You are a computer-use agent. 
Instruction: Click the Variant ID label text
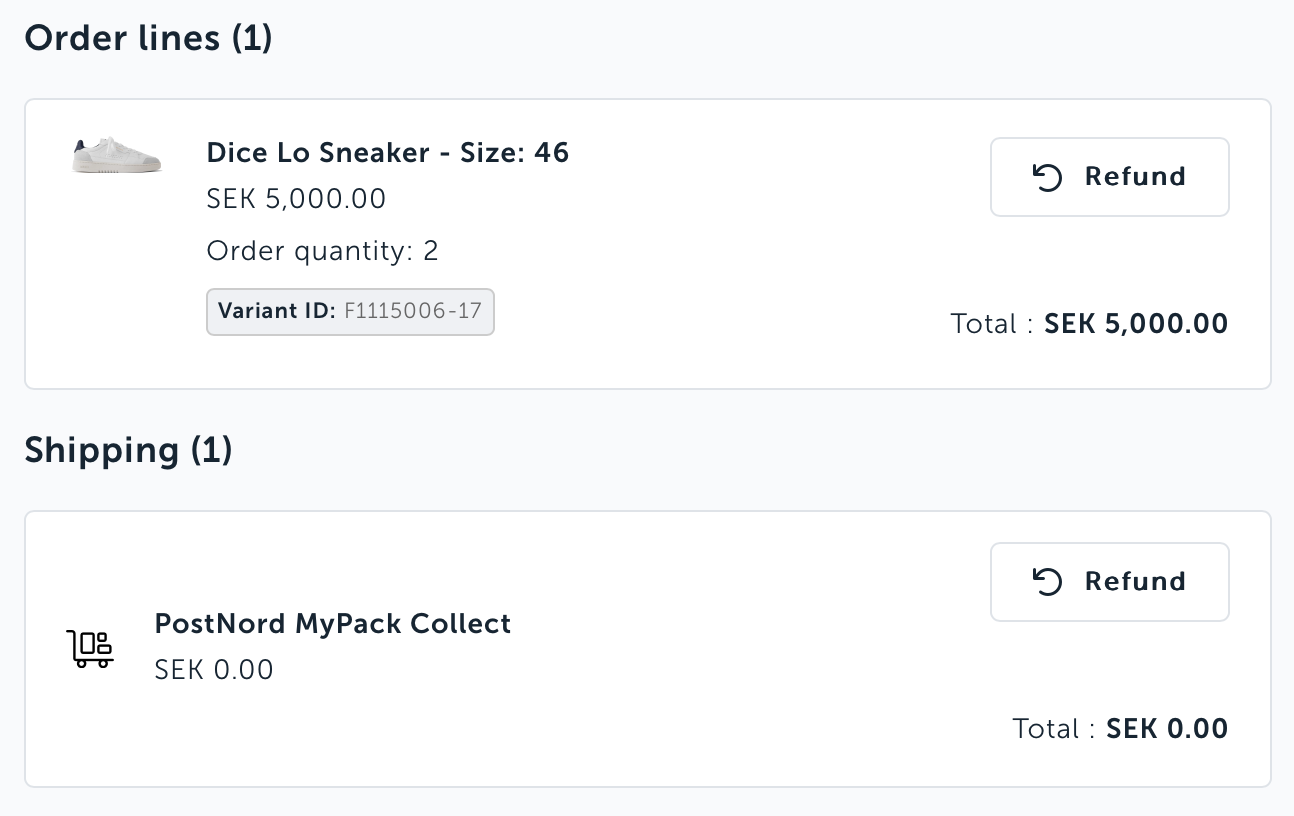pyautogui.click(x=277, y=311)
